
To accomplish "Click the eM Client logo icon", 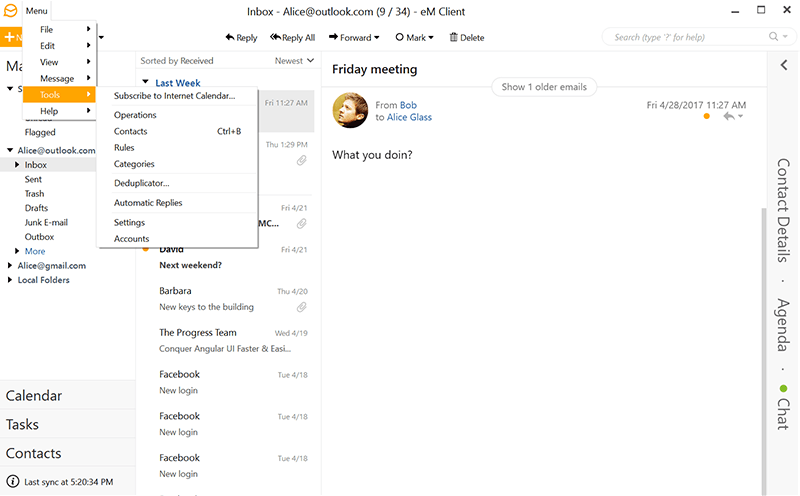I will tap(10, 11).
